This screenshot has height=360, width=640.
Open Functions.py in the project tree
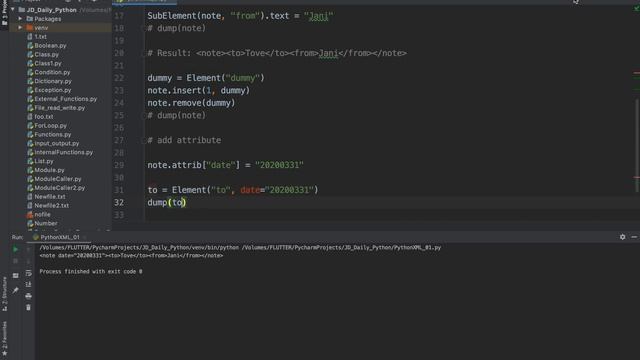(49, 134)
